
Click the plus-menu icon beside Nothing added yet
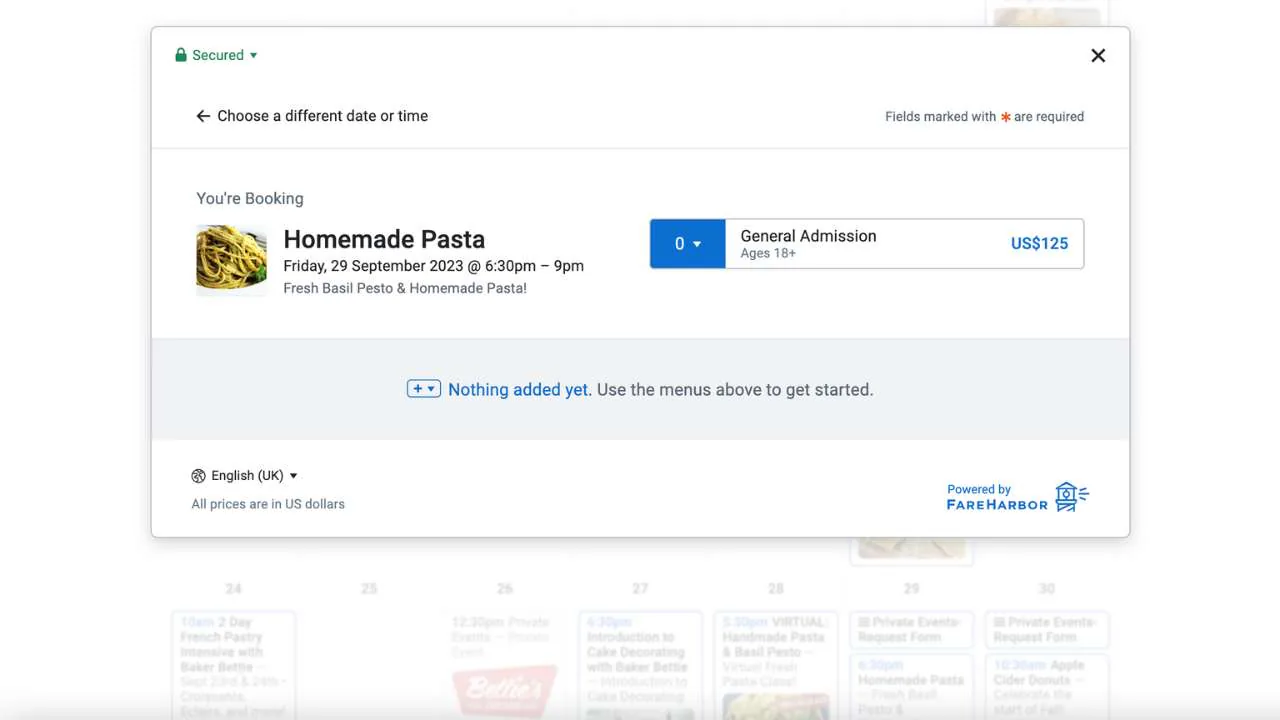(x=424, y=389)
